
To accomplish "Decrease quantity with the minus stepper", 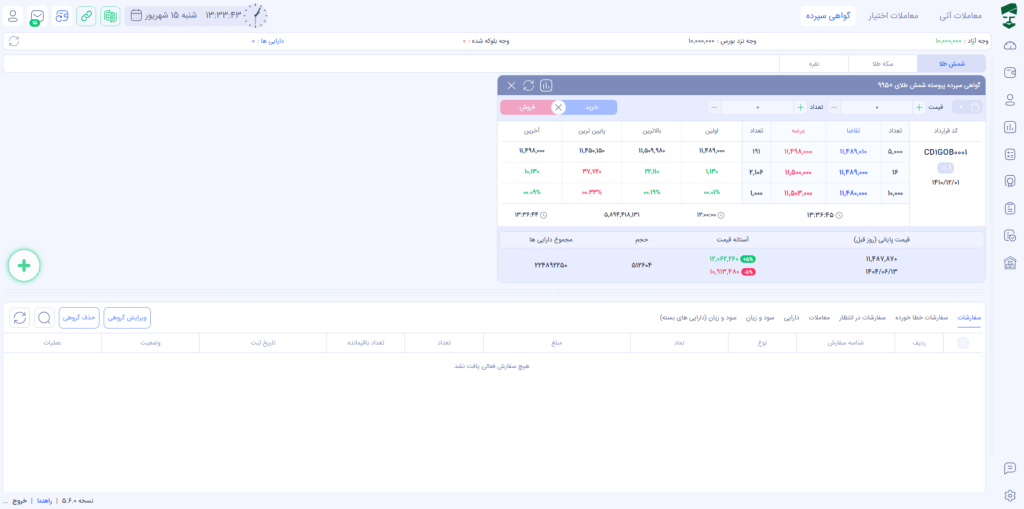I will click(714, 107).
